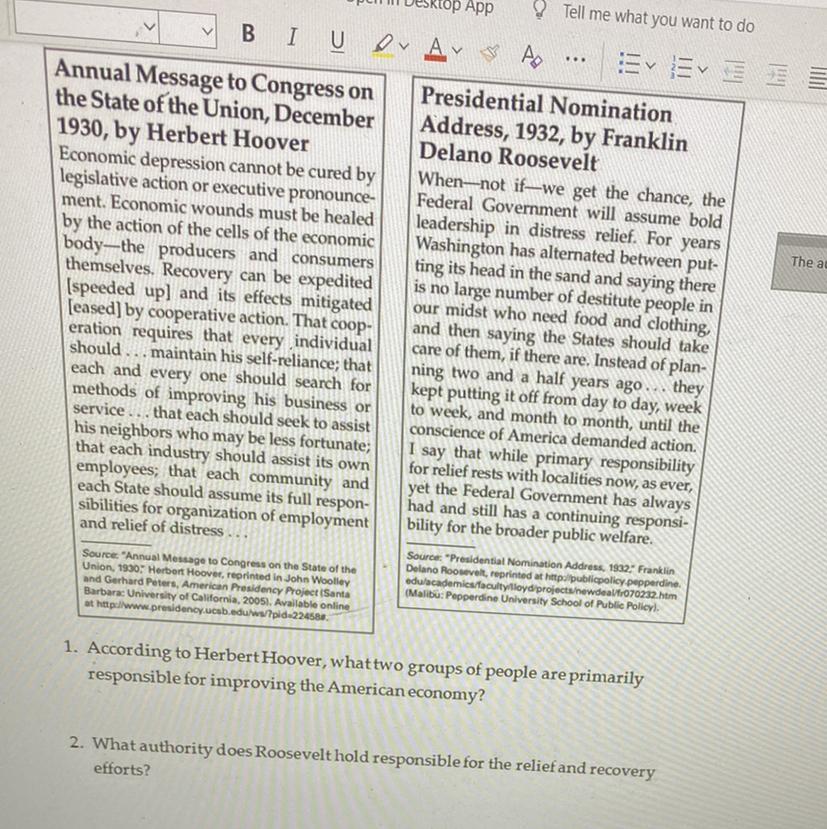Click the lightbulb Tell Me icon
827x829 pixels.
coord(539,9)
